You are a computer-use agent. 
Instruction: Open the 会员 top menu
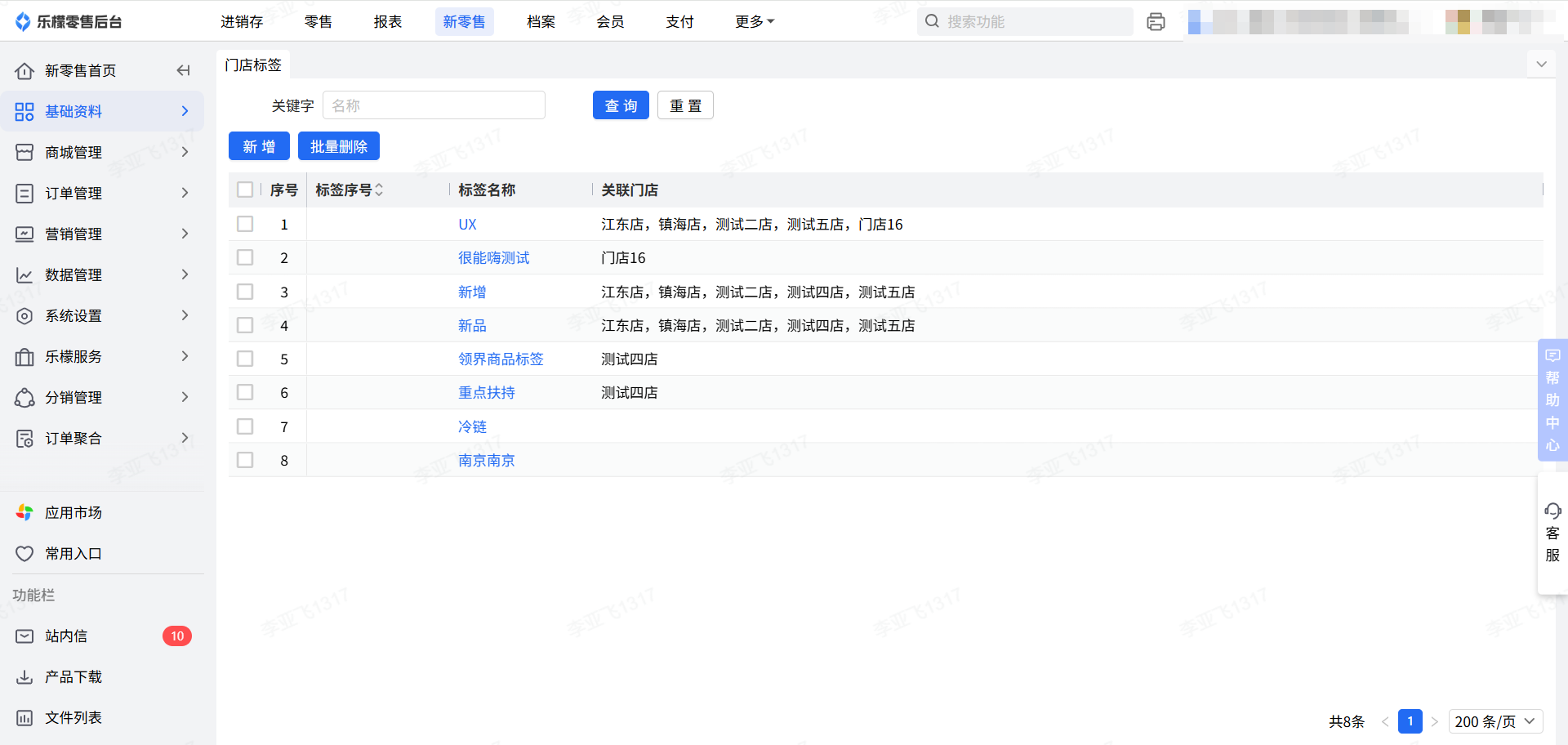pyautogui.click(x=610, y=22)
